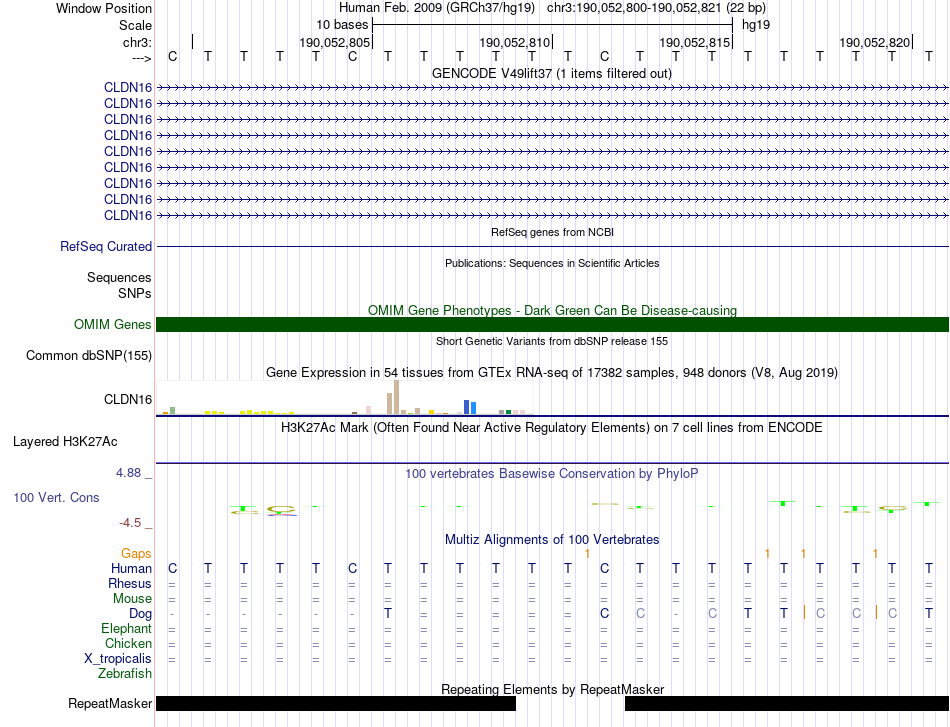The height and width of the screenshot is (727, 950).
Task: Open the bottommost CLDN16 GENCODE transcript label
Action: pos(128,216)
